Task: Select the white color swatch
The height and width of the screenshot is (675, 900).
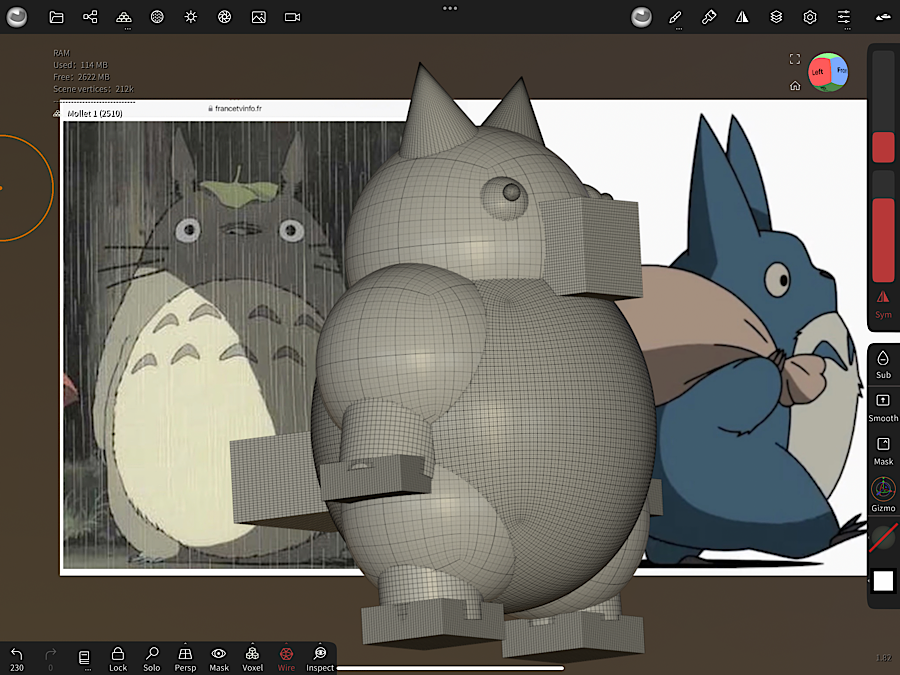Action: [x=883, y=580]
